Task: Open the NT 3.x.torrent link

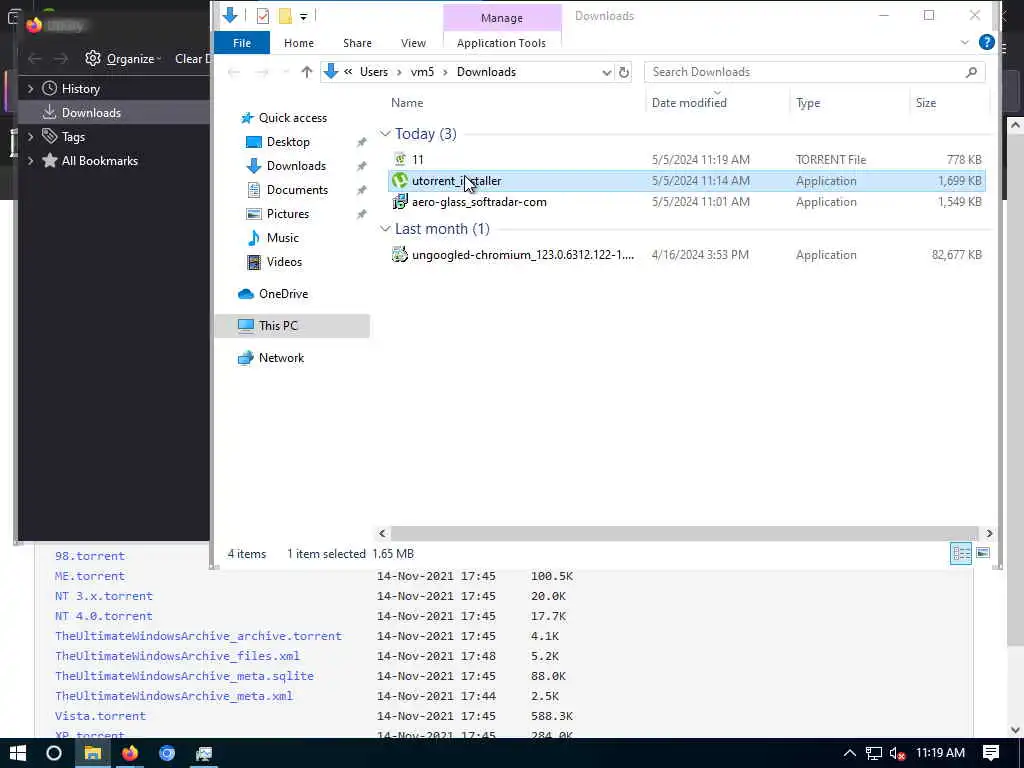Action: 104,596
